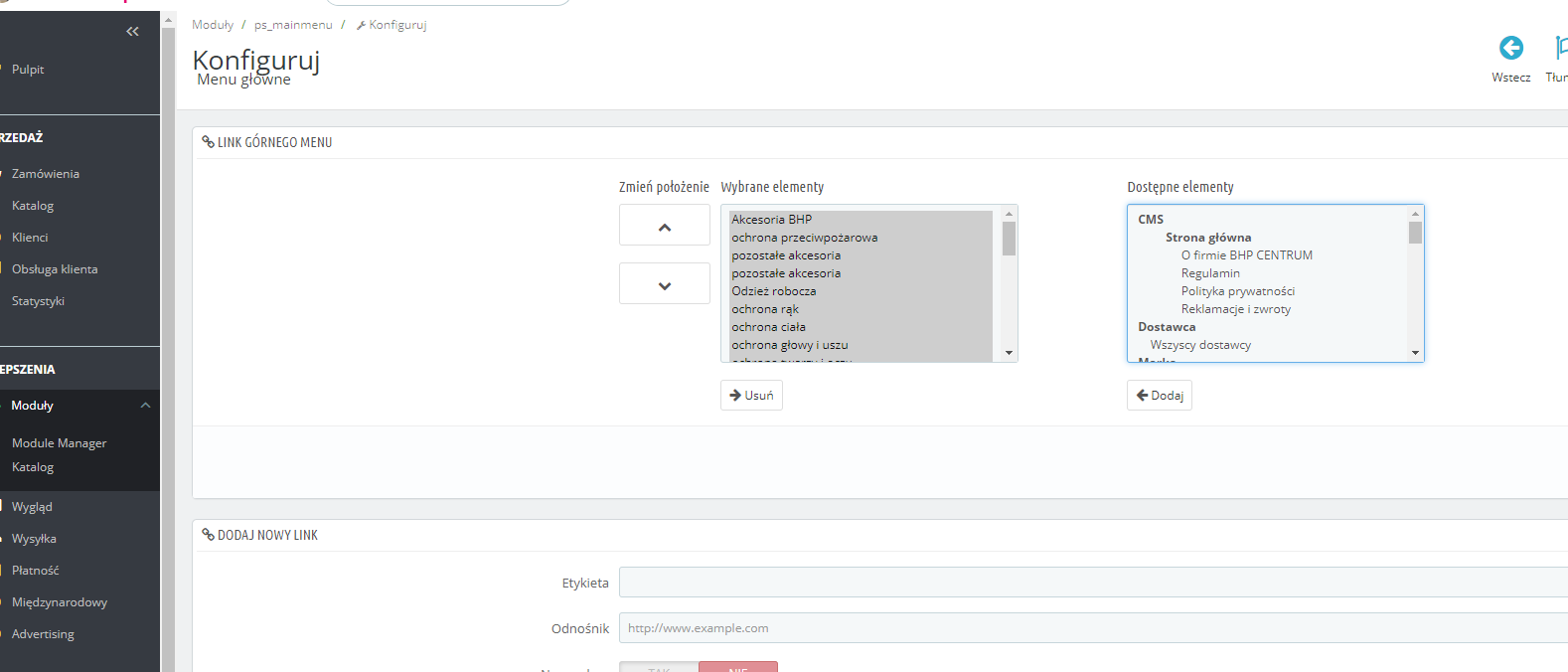Open Wysyłka menu item
This screenshot has width=1568, height=672.
pyautogui.click(x=34, y=539)
